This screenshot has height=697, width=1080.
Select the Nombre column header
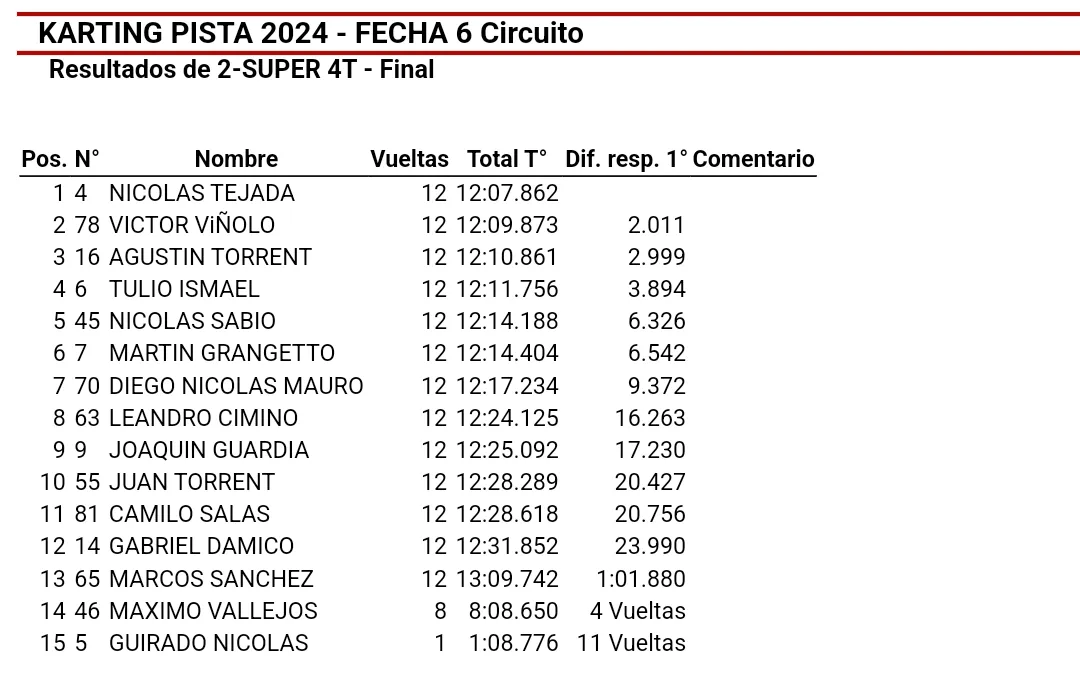click(236, 159)
